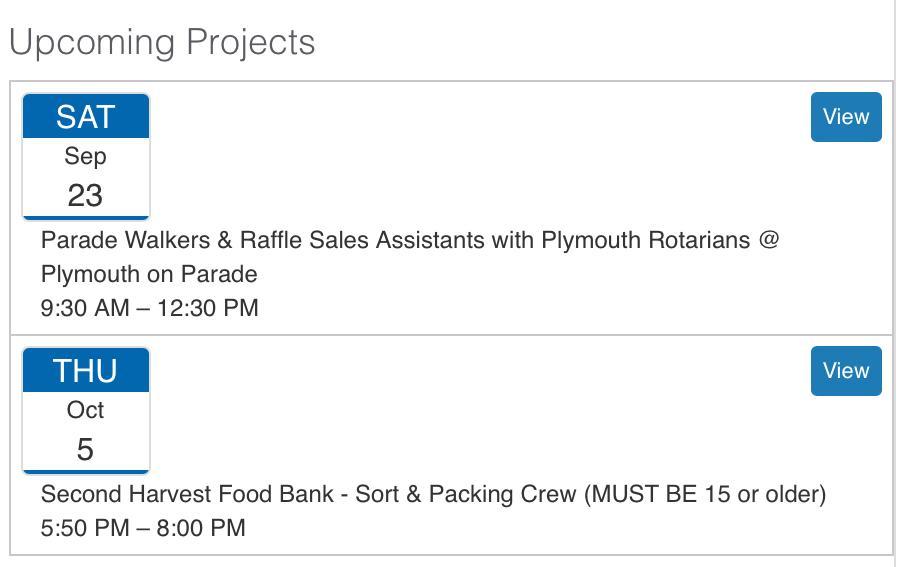The width and height of the screenshot is (901, 567).
Task: Select the date number 23 on badge
Action: pyautogui.click(x=85, y=195)
